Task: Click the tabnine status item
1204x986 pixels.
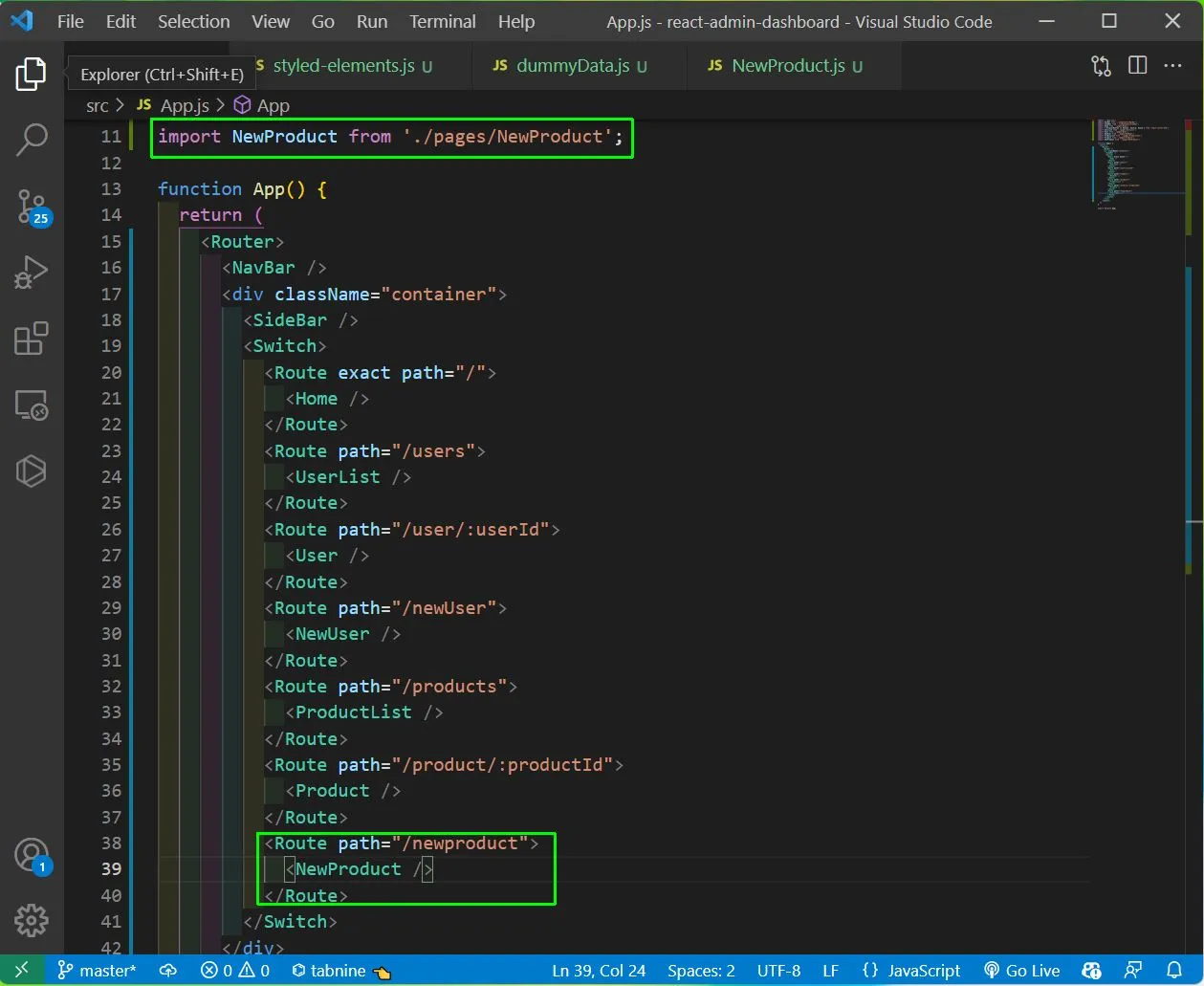Action: click(x=341, y=970)
